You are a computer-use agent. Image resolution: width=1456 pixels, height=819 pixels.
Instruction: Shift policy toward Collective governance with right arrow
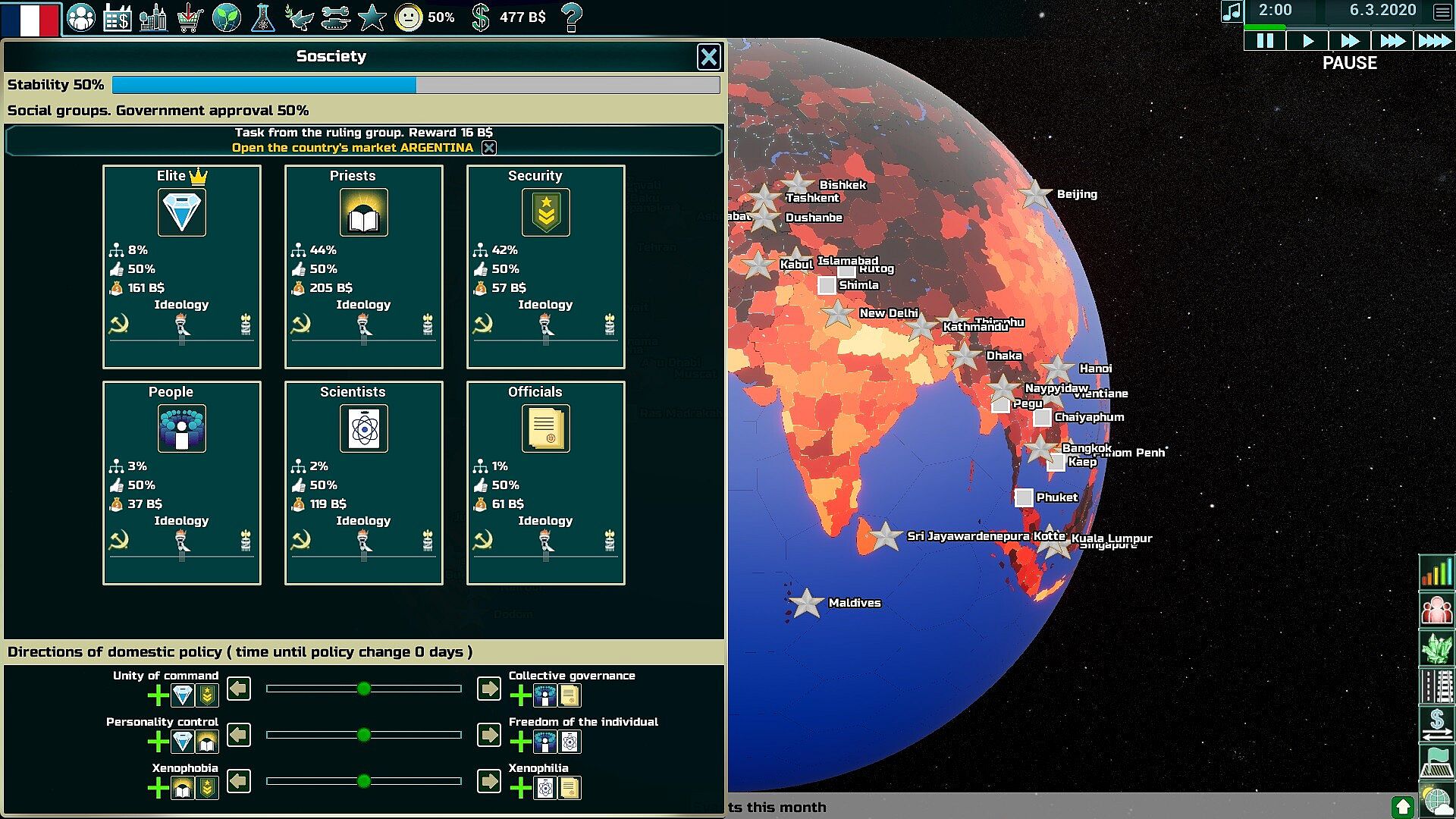(x=489, y=689)
